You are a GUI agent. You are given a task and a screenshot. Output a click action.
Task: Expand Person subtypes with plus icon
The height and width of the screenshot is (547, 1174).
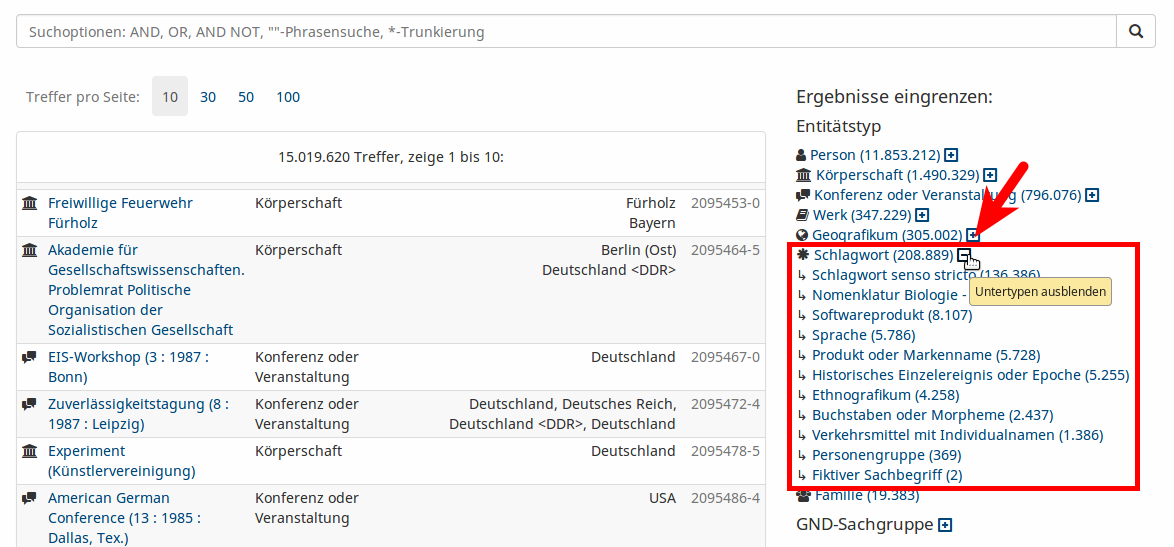pyautogui.click(x=951, y=155)
